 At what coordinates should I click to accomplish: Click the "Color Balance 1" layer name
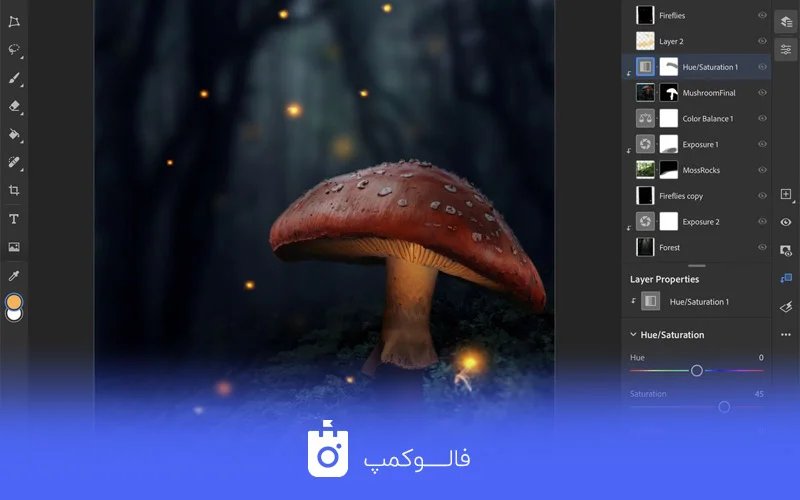coord(708,118)
